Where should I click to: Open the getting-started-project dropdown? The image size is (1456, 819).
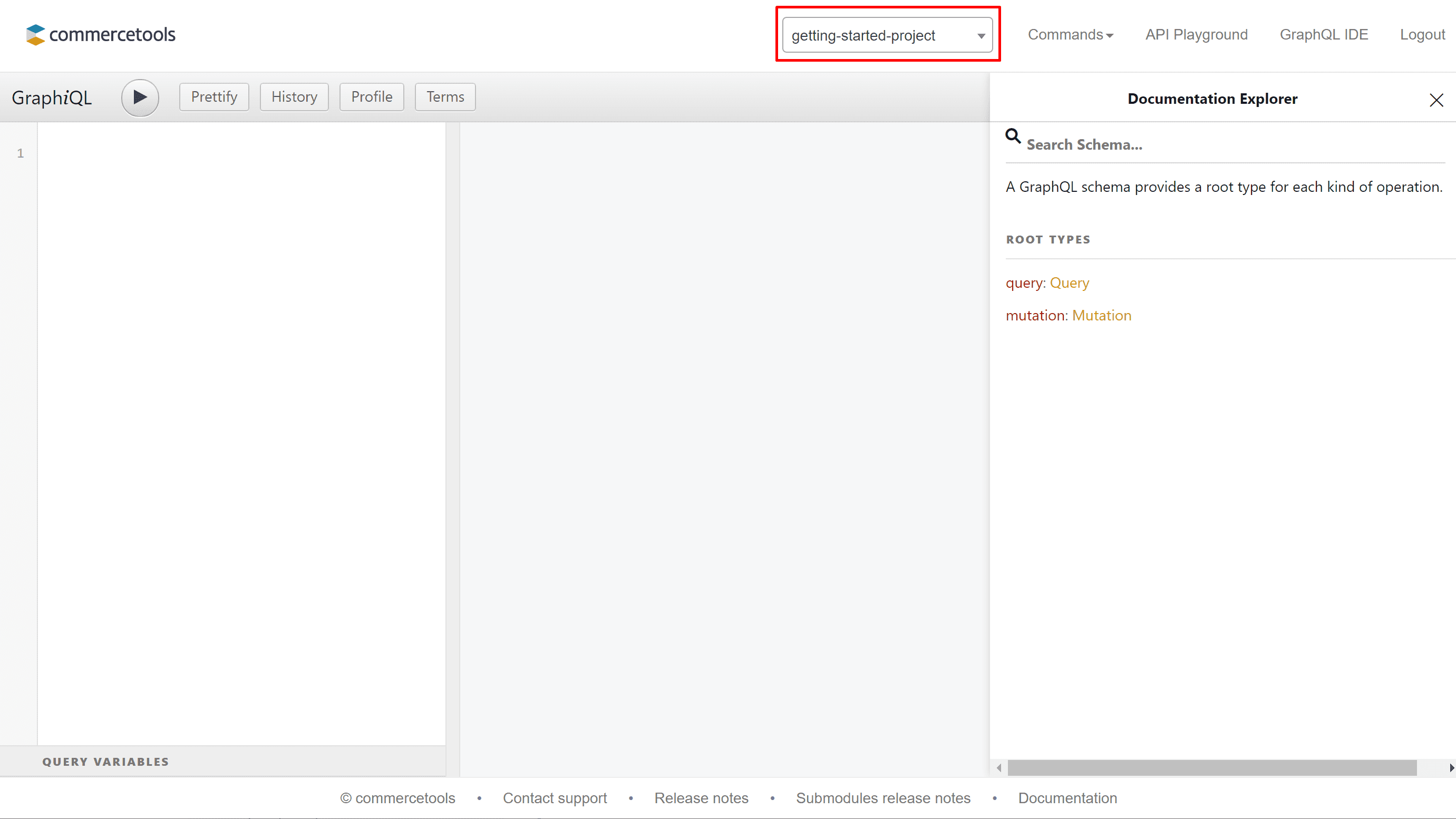tap(887, 35)
